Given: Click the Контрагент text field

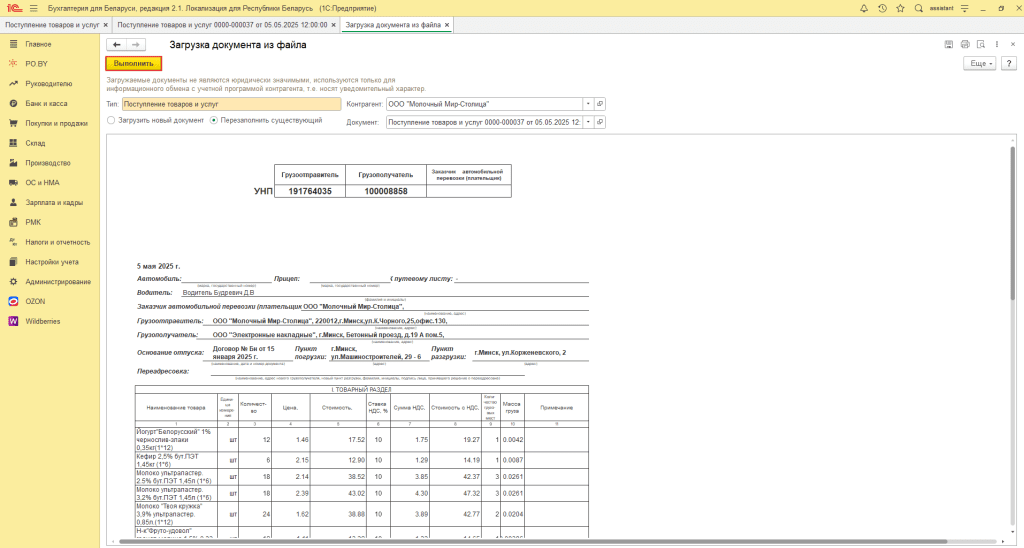Looking at the screenshot, I should 484,104.
